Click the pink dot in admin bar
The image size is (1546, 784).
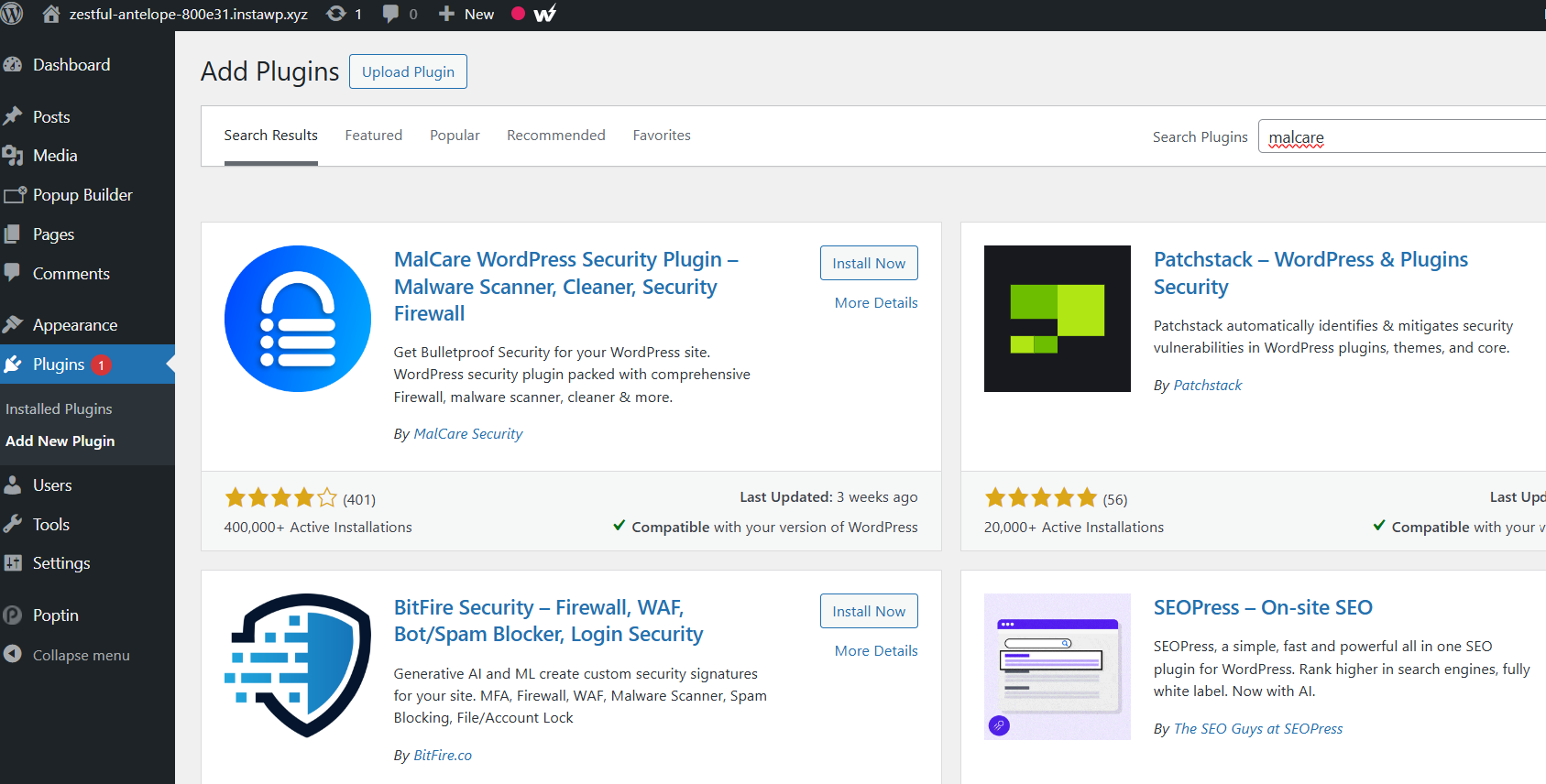[518, 14]
